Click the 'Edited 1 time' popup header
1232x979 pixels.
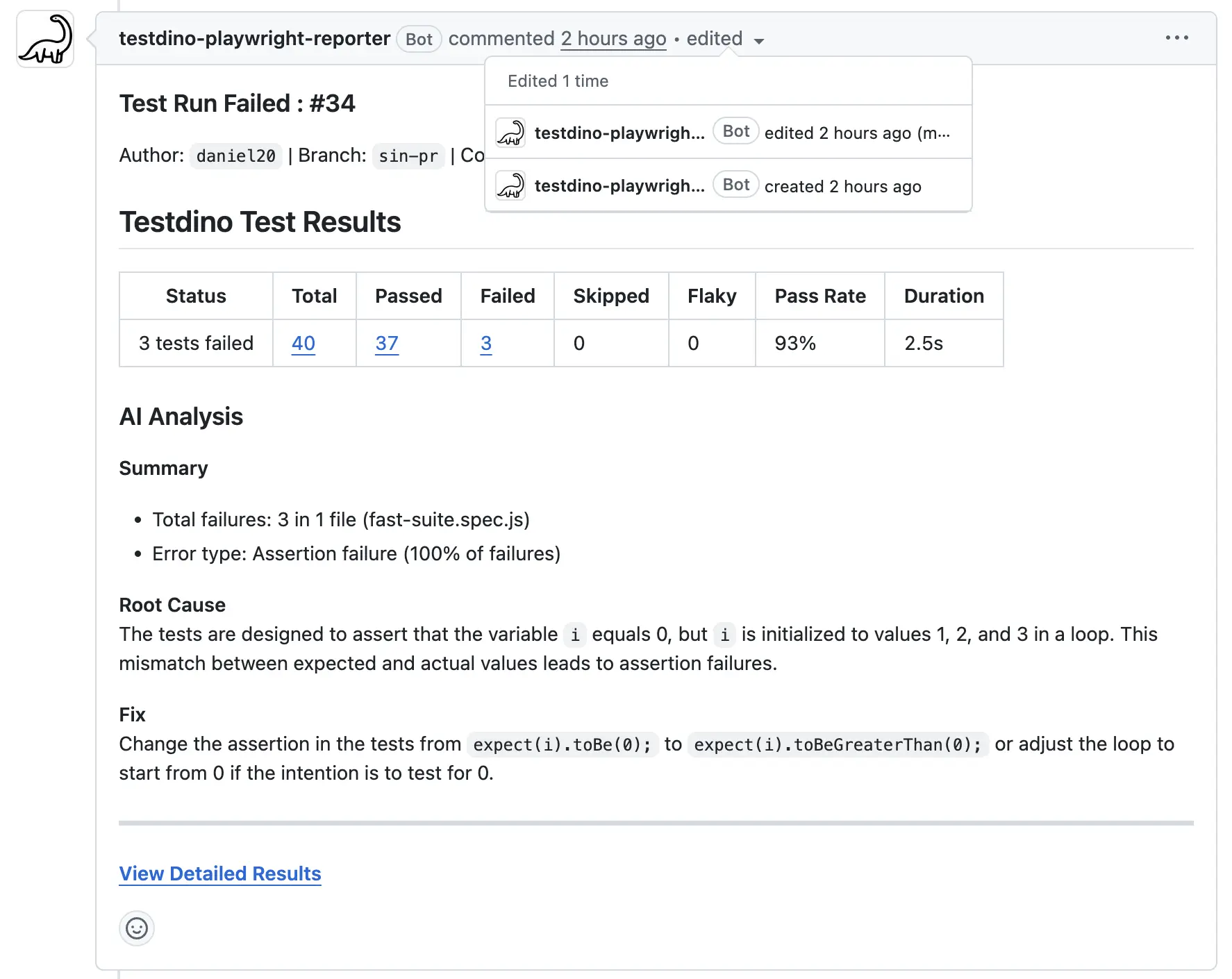pyautogui.click(x=558, y=81)
